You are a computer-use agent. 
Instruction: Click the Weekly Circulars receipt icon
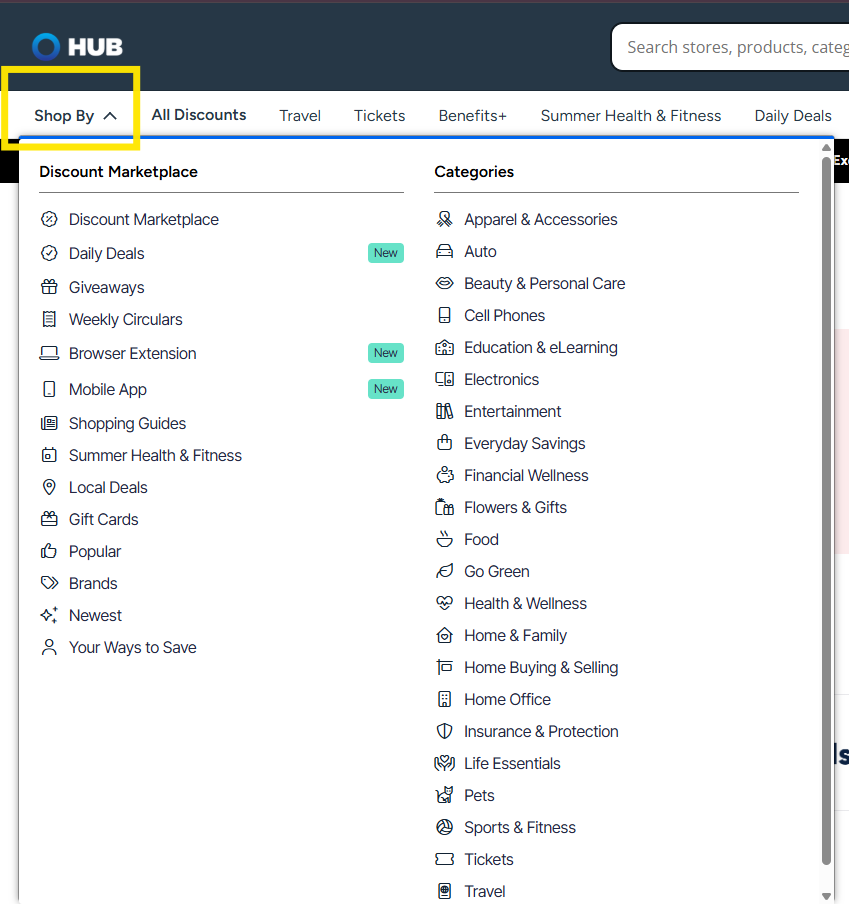click(50, 319)
